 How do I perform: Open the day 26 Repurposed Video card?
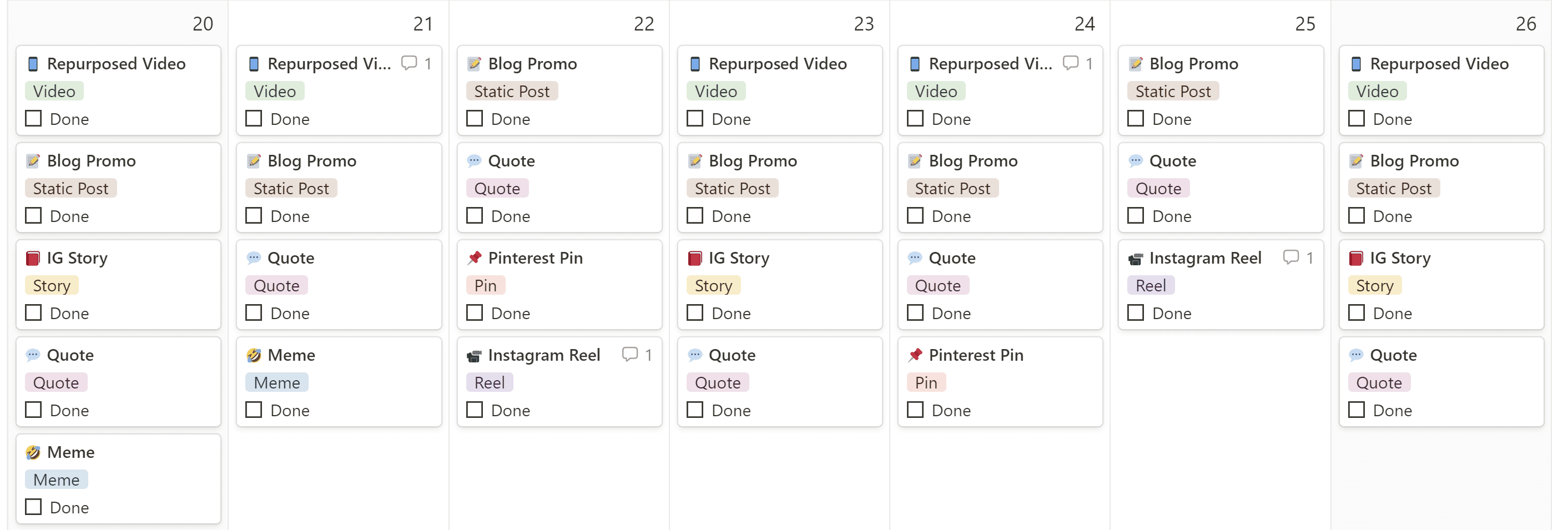(1441, 90)
